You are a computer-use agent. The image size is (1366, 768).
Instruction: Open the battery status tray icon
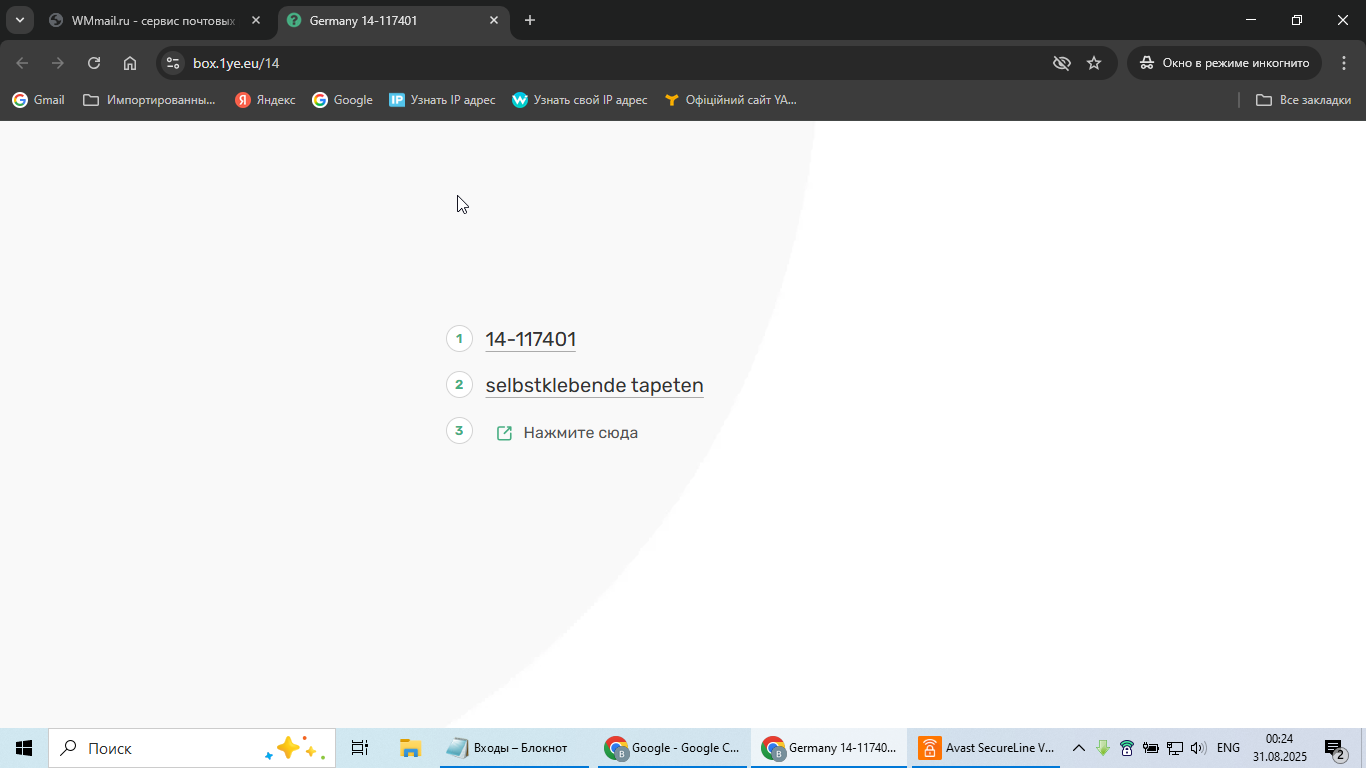1151,748
